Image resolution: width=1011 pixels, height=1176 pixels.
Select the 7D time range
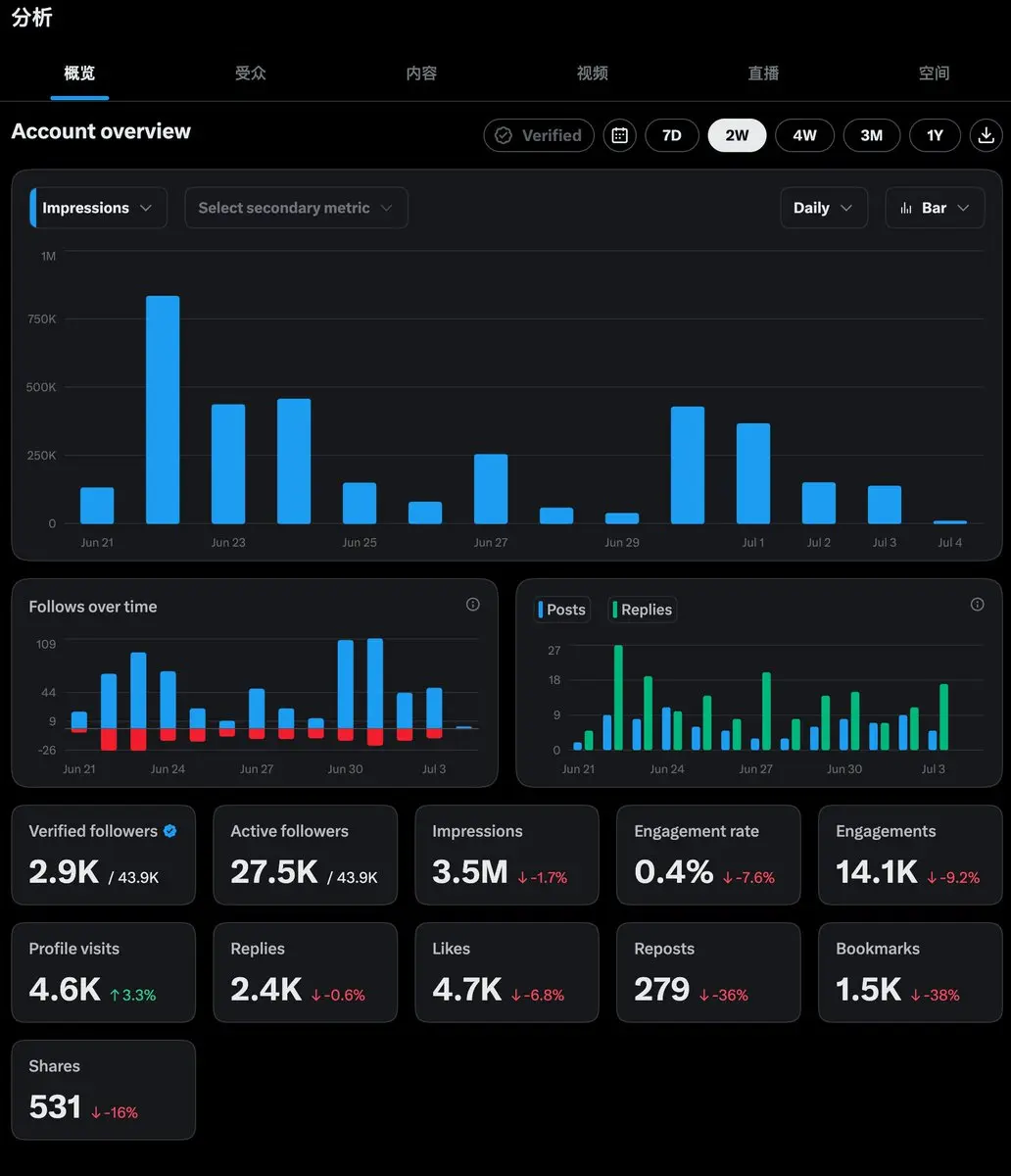tap(672, 135)
